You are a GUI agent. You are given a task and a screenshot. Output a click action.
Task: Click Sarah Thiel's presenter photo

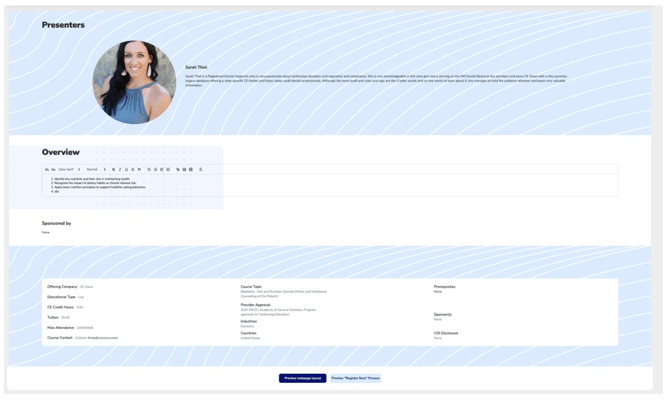coord(134,82)
